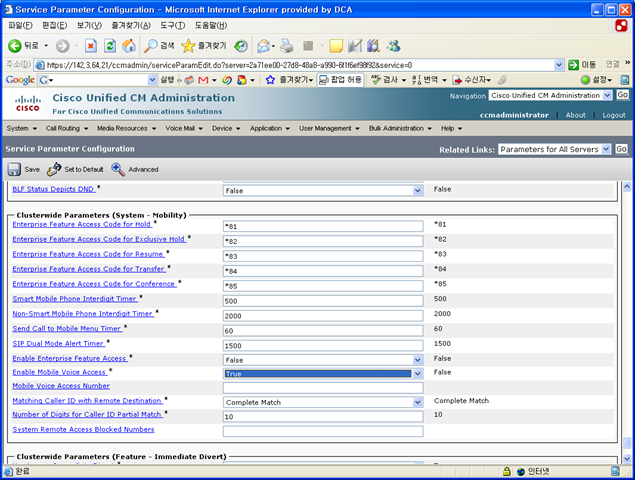Open the Call Routing menu

click(67, 128)
